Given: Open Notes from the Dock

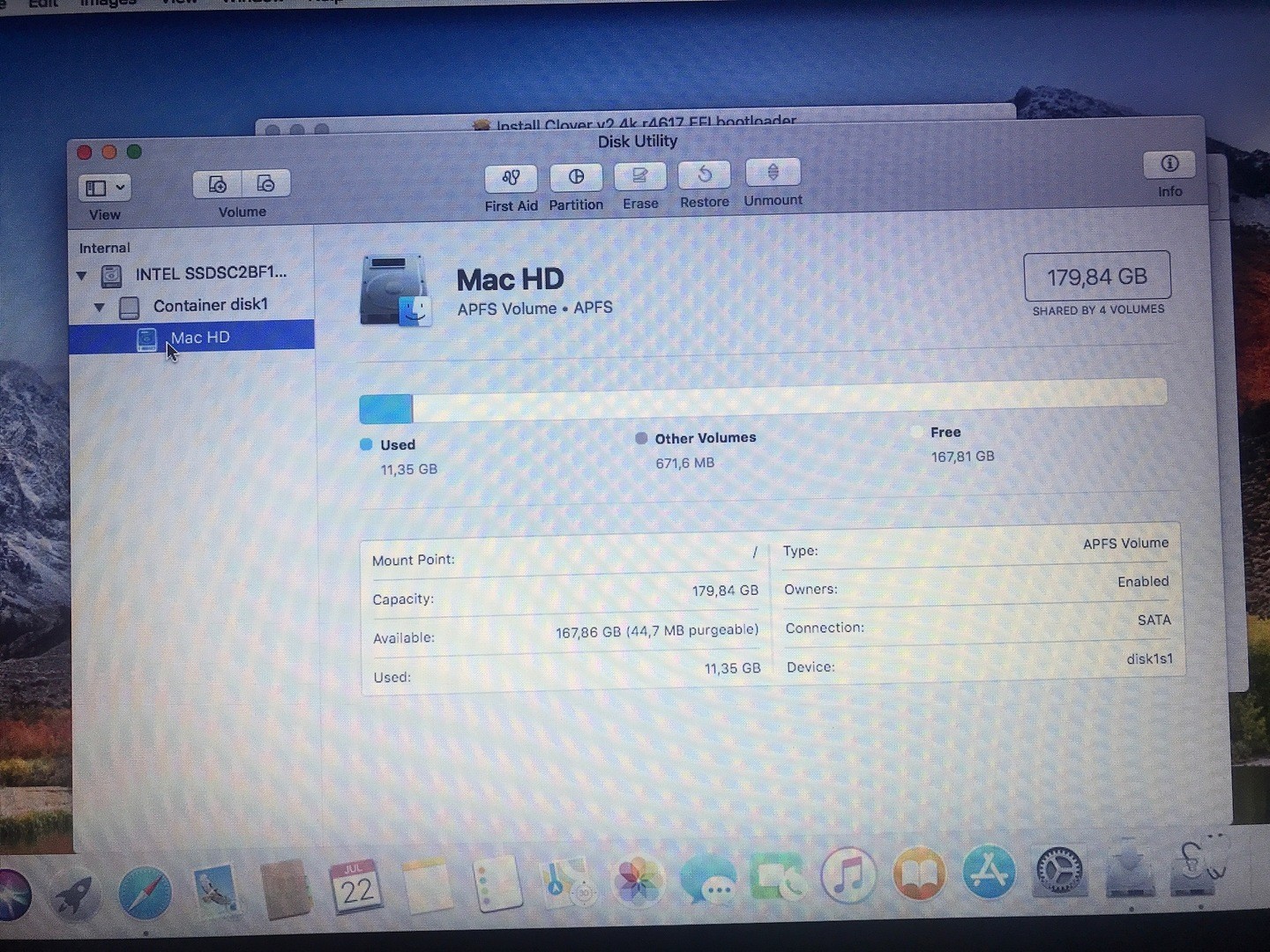Looking at the screenshot, I should point(427,885).
